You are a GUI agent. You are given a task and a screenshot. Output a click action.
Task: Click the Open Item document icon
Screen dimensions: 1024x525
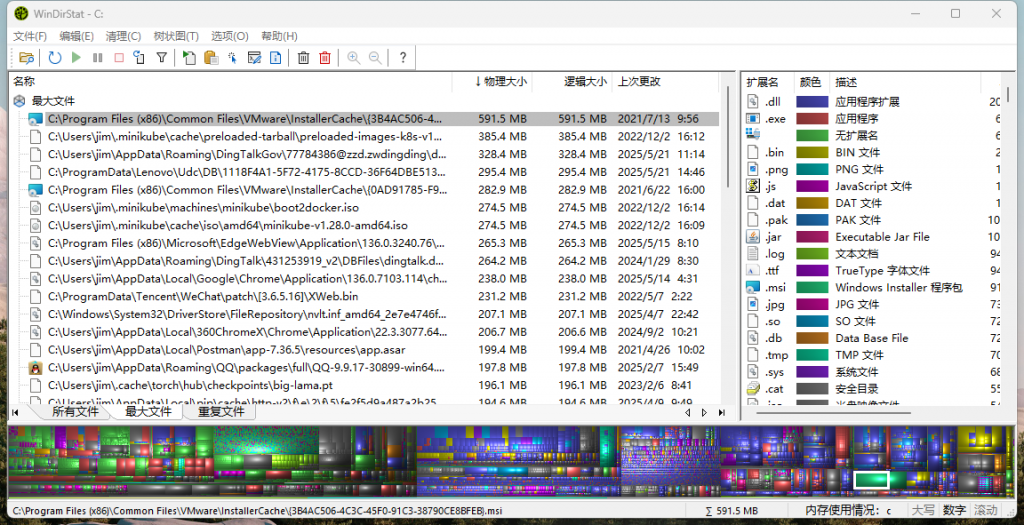[x=189, y=57]
